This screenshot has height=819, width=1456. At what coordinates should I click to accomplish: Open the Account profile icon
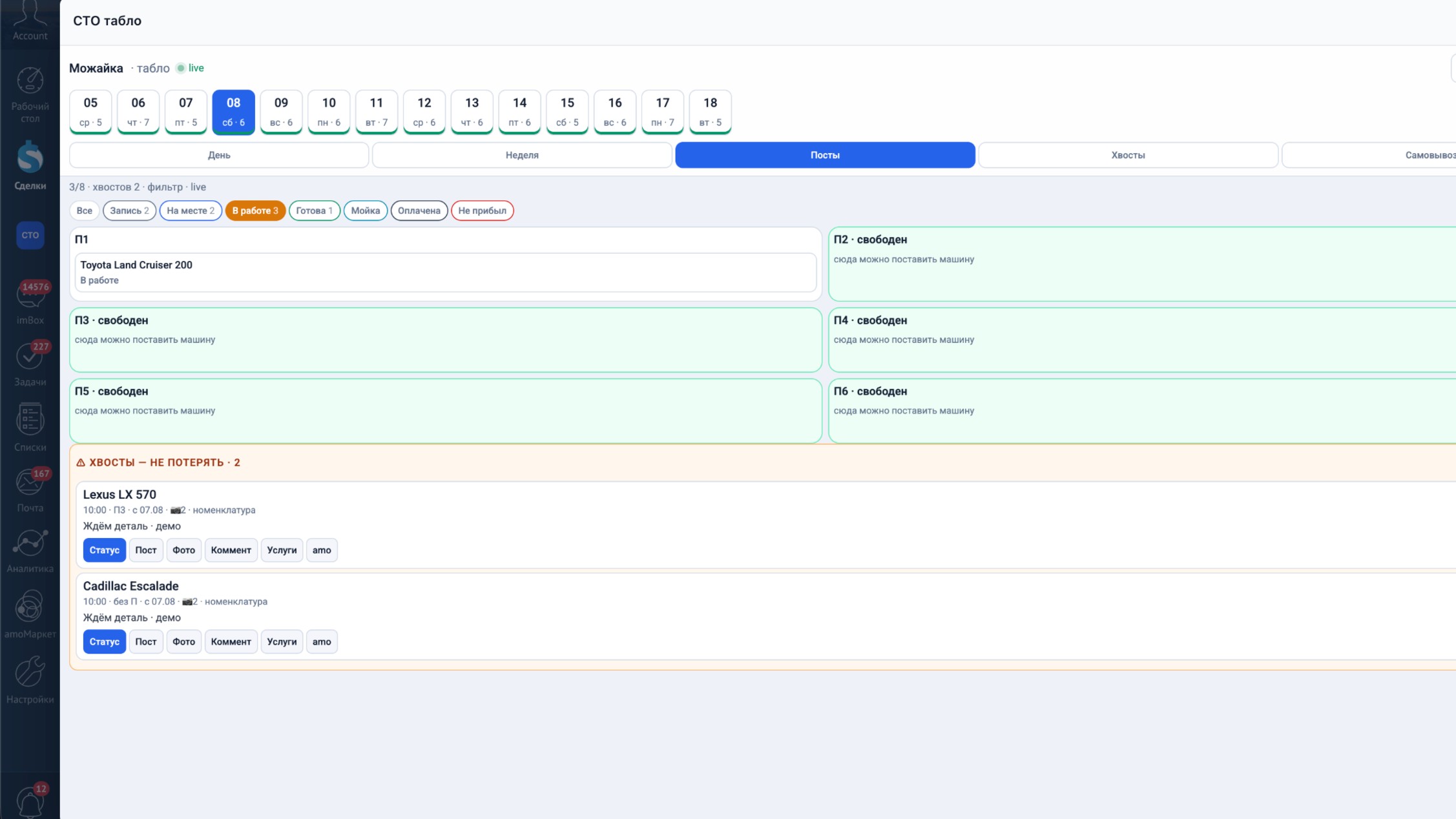click(30, 14)
